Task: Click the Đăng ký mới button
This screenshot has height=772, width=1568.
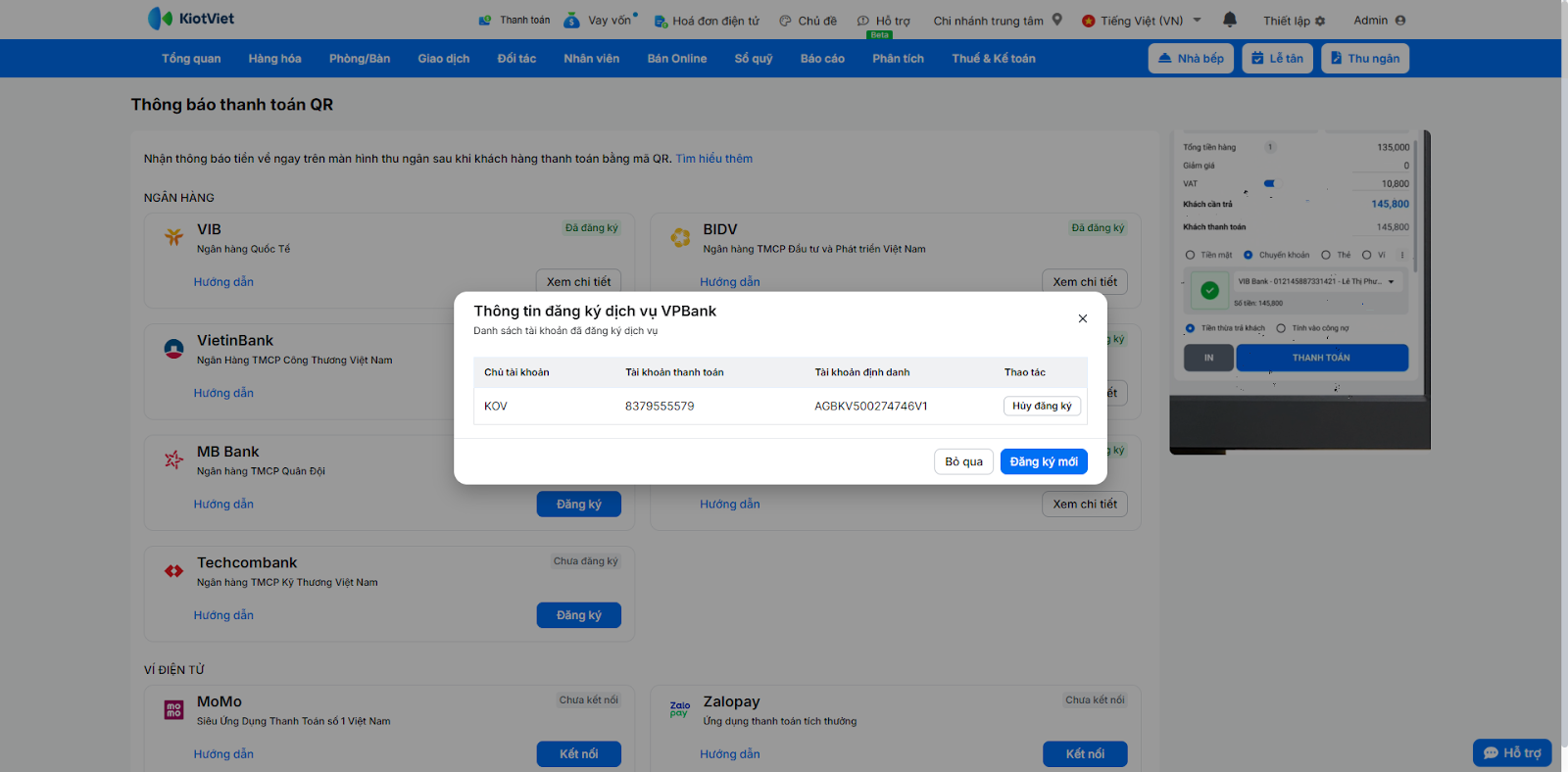Action: tap(1044, 461)
